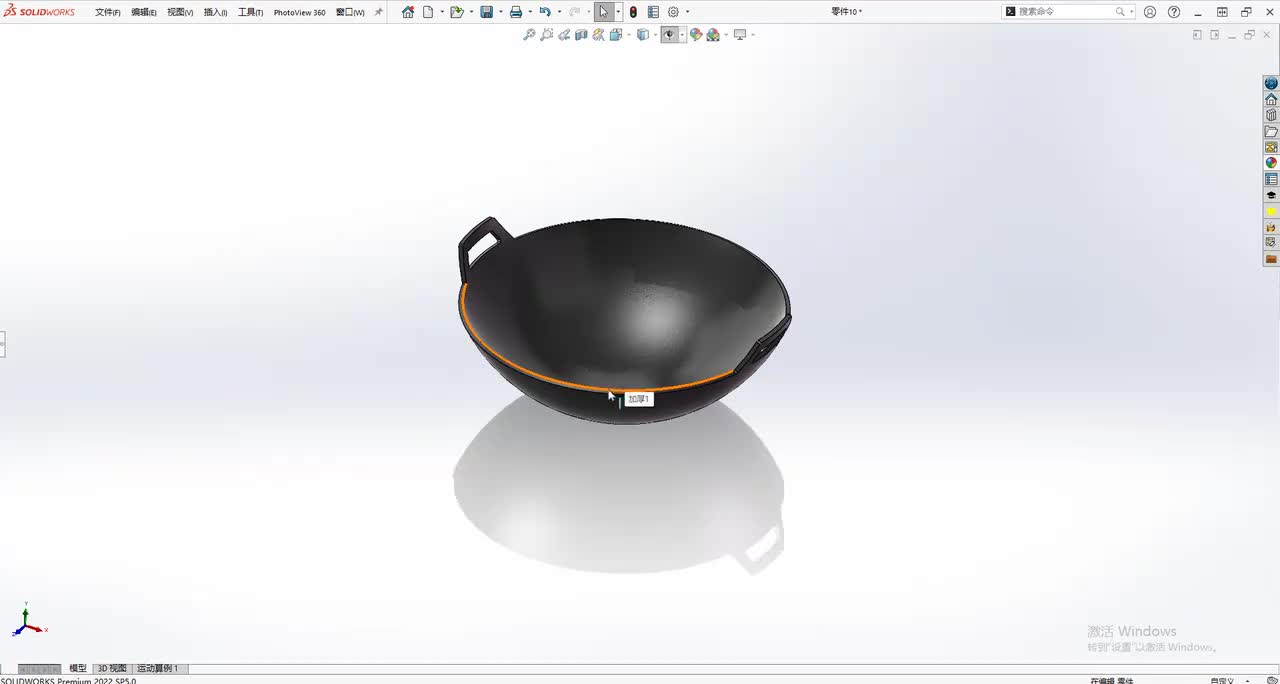Collapse left panel of document window

coord(1197,35)
